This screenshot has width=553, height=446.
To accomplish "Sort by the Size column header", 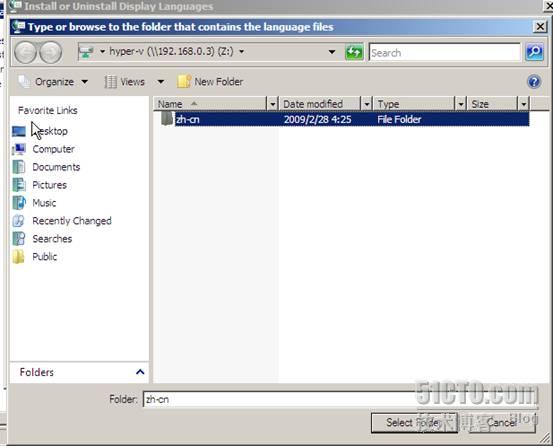I will 493,104.
